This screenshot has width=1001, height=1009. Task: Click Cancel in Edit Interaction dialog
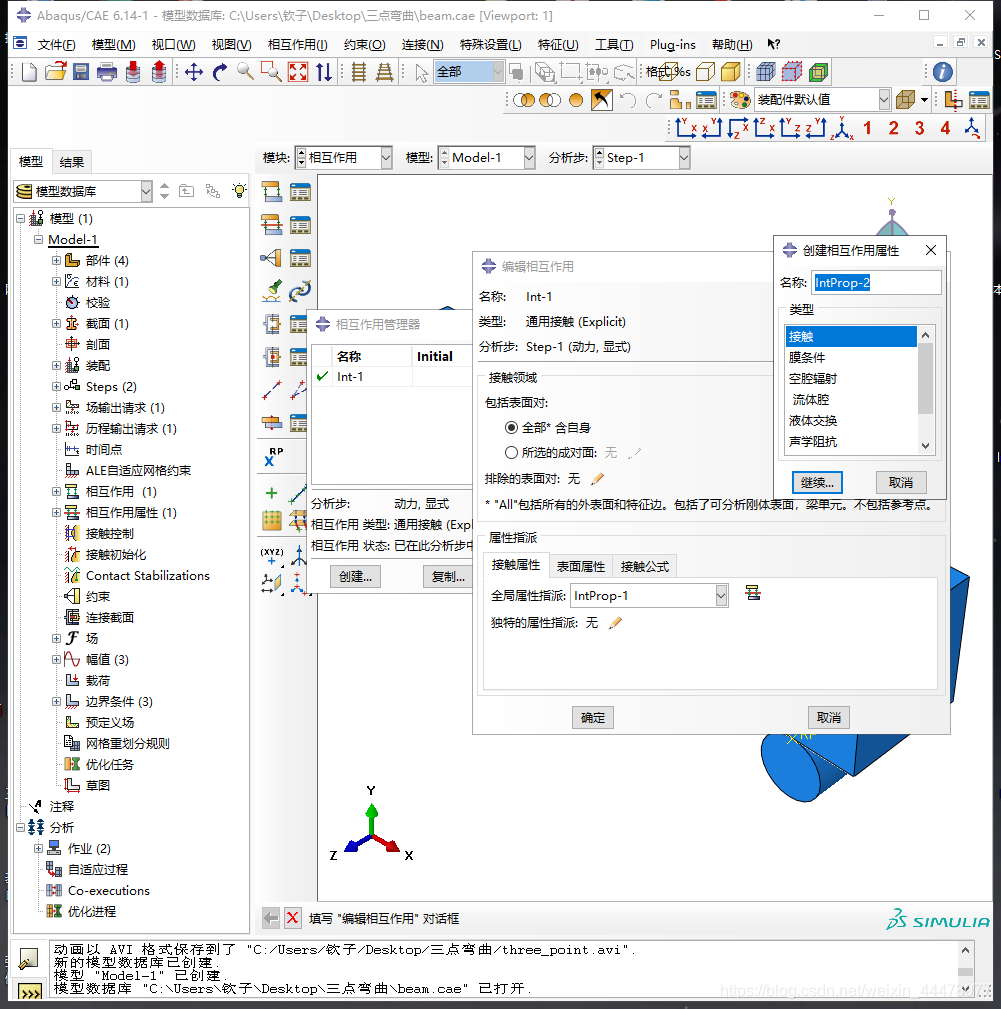(829, 717)
